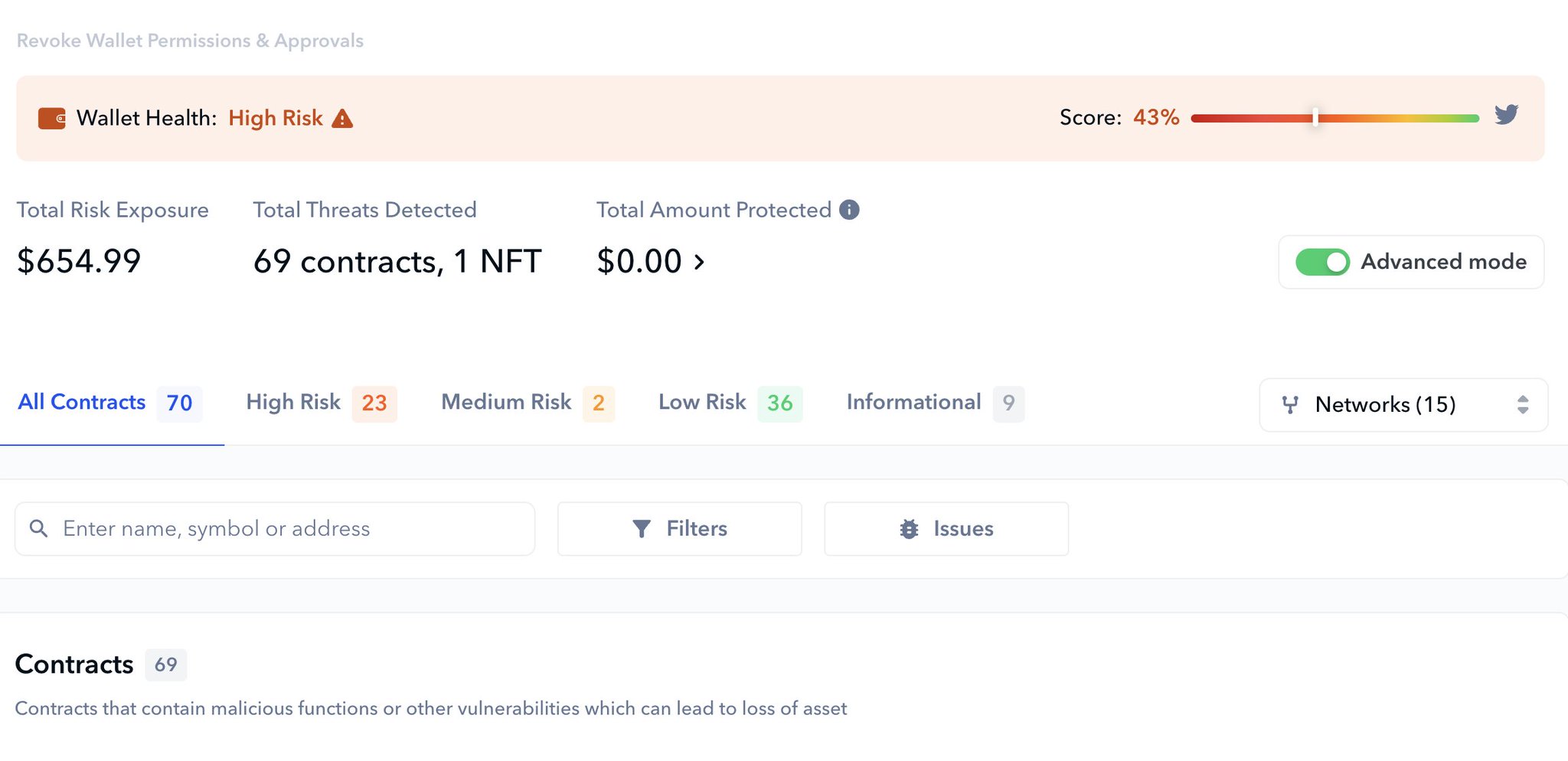Click the magnifier search icon

coord(38,528)
